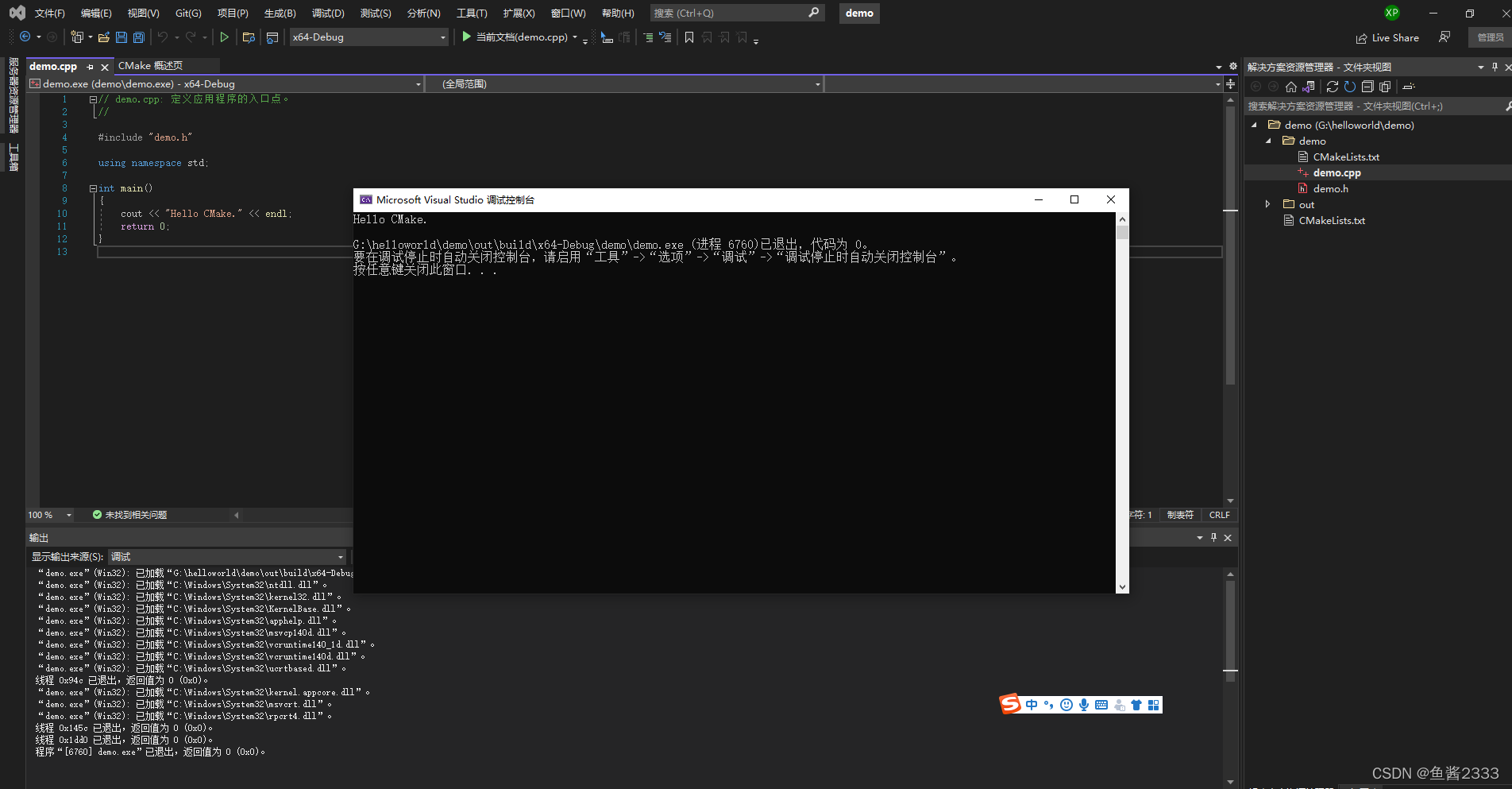Click the navigate backward arrow icon

coord(25,37)
